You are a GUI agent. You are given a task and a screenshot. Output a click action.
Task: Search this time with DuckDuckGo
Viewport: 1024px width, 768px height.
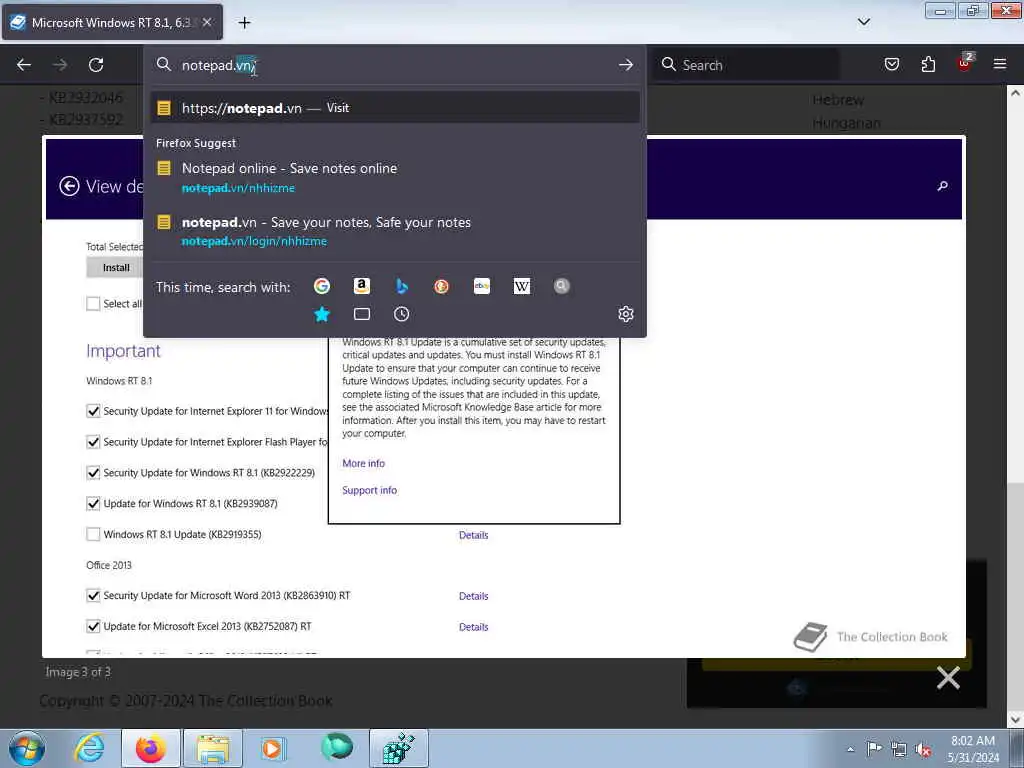pyautogui.click(x=441, y=286)
